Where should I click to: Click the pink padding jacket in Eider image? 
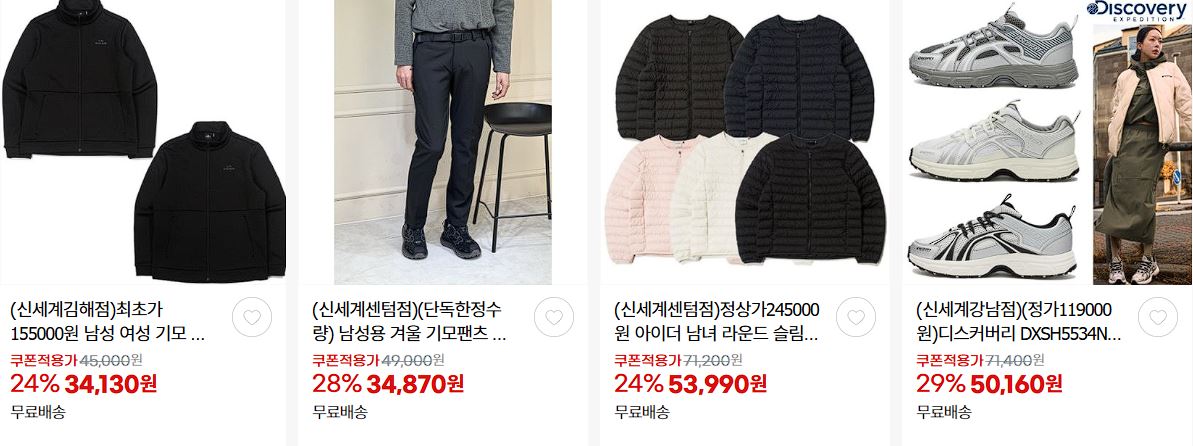643,199
